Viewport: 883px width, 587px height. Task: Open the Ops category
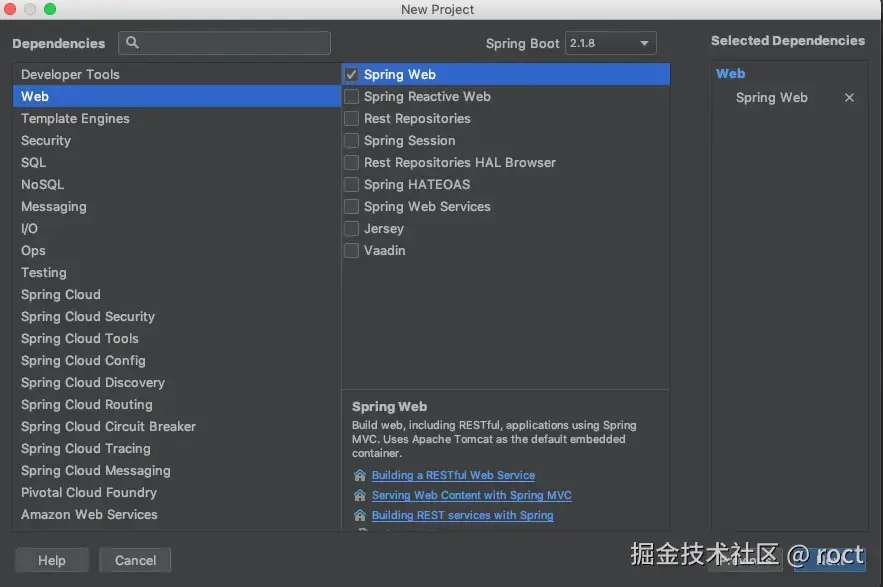tap(177, 250)
